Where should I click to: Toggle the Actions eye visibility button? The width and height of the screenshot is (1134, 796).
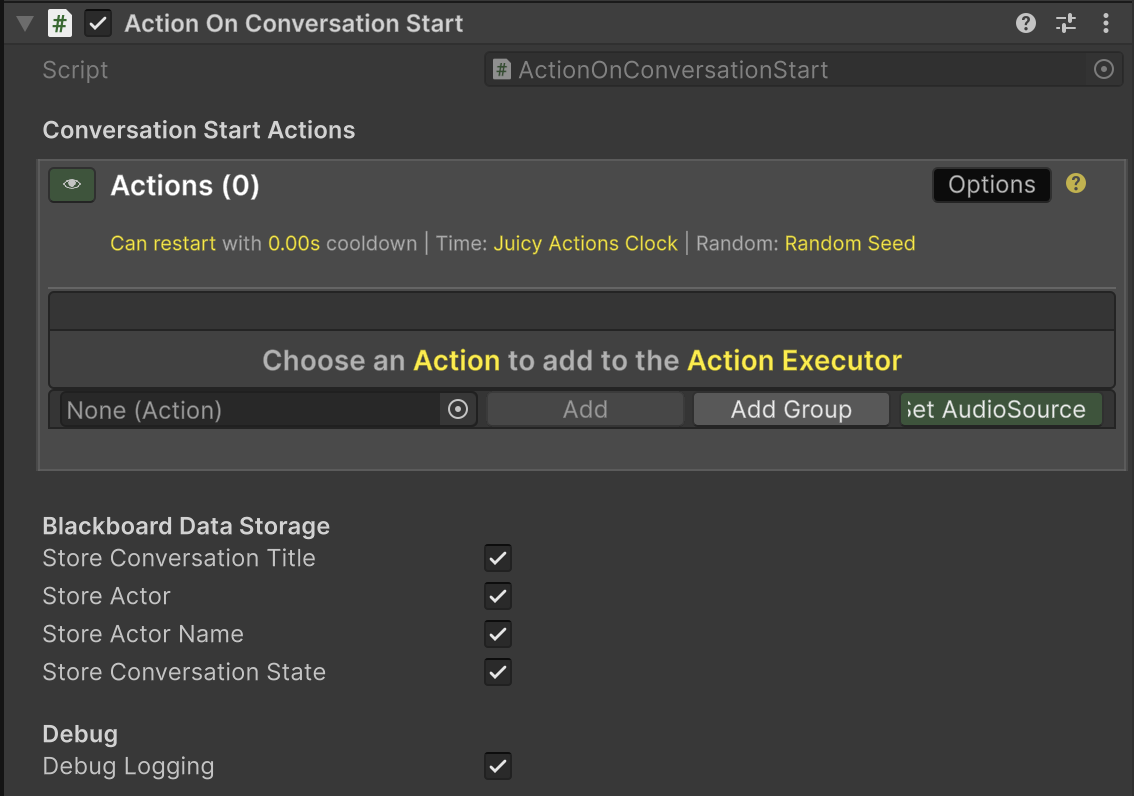pos(72,185)
